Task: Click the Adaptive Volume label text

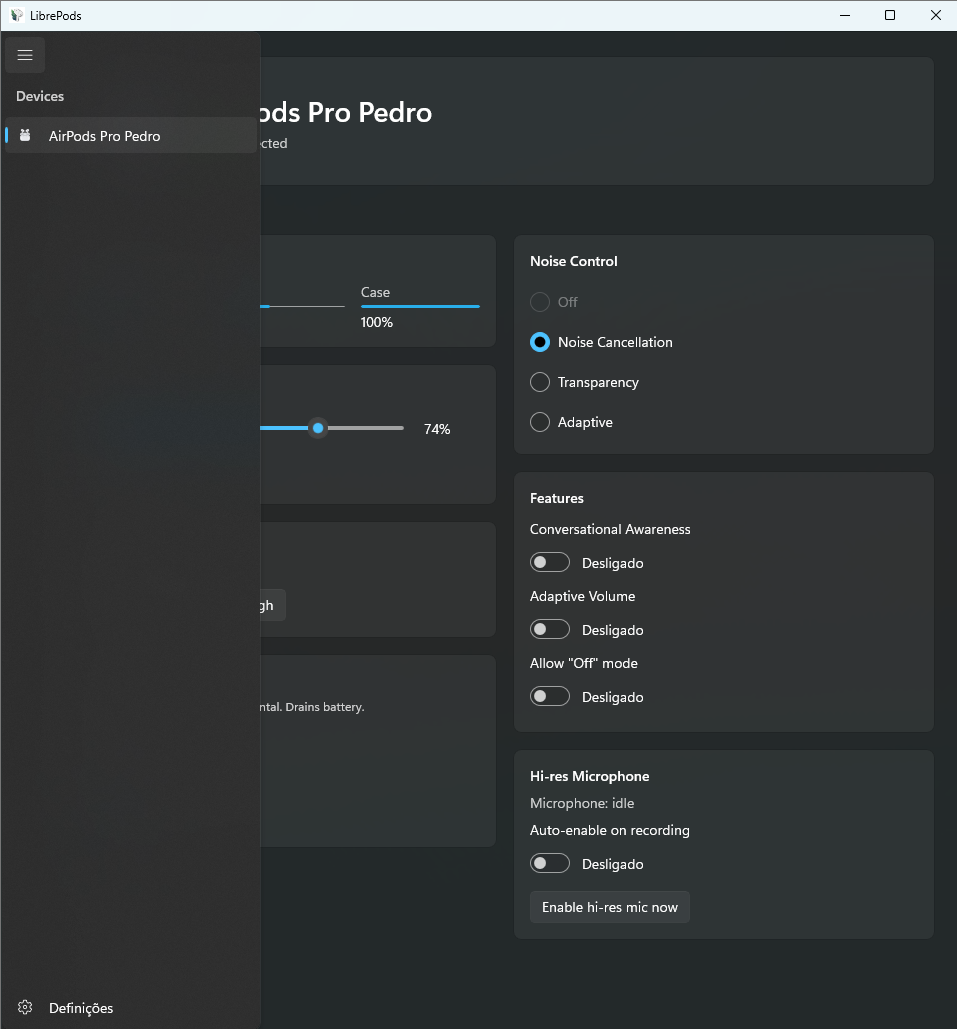Action: (x=583, y=596)
